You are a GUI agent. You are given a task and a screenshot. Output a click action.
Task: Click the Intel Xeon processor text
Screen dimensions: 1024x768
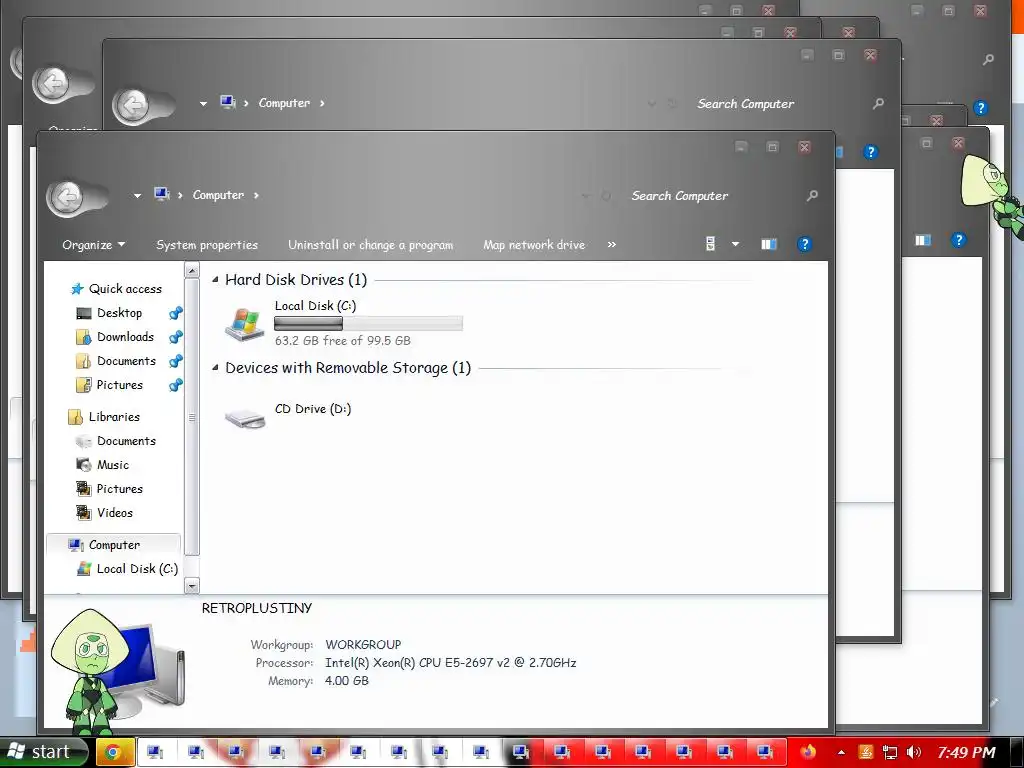[x=451, y=663]
